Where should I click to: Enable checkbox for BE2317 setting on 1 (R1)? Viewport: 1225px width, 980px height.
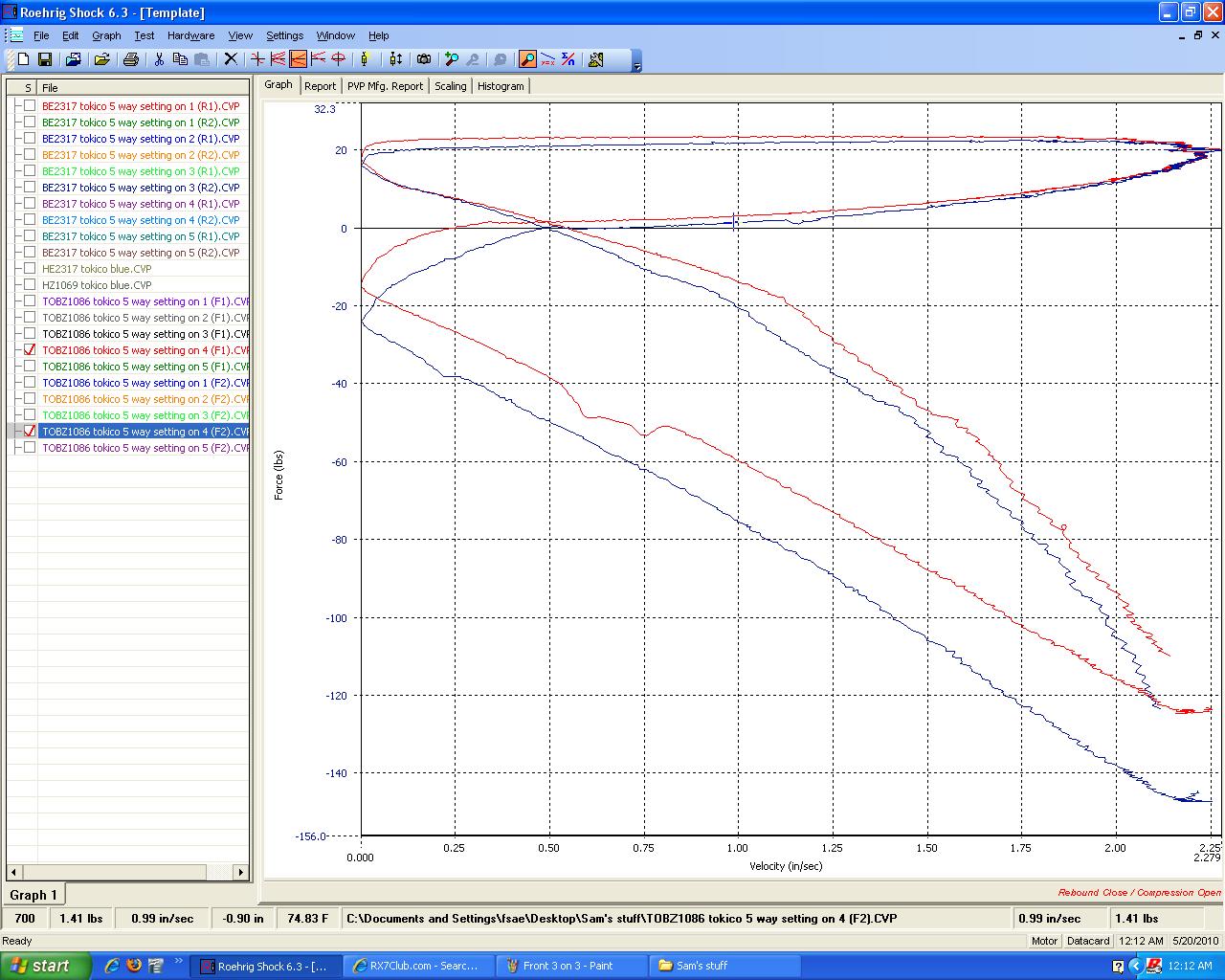[x=30, y=106]
